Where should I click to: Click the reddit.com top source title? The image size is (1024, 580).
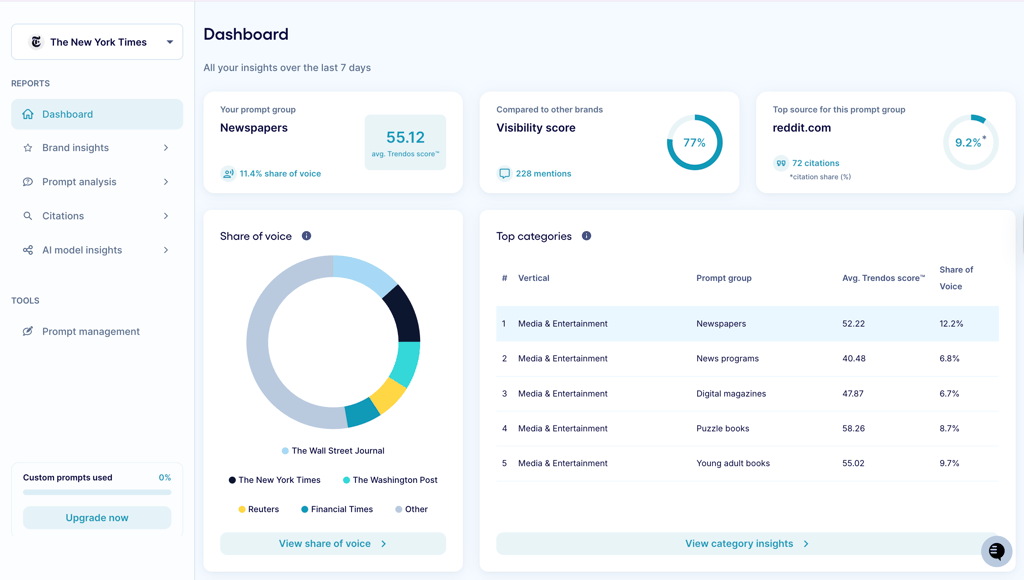tap(801, 128)
